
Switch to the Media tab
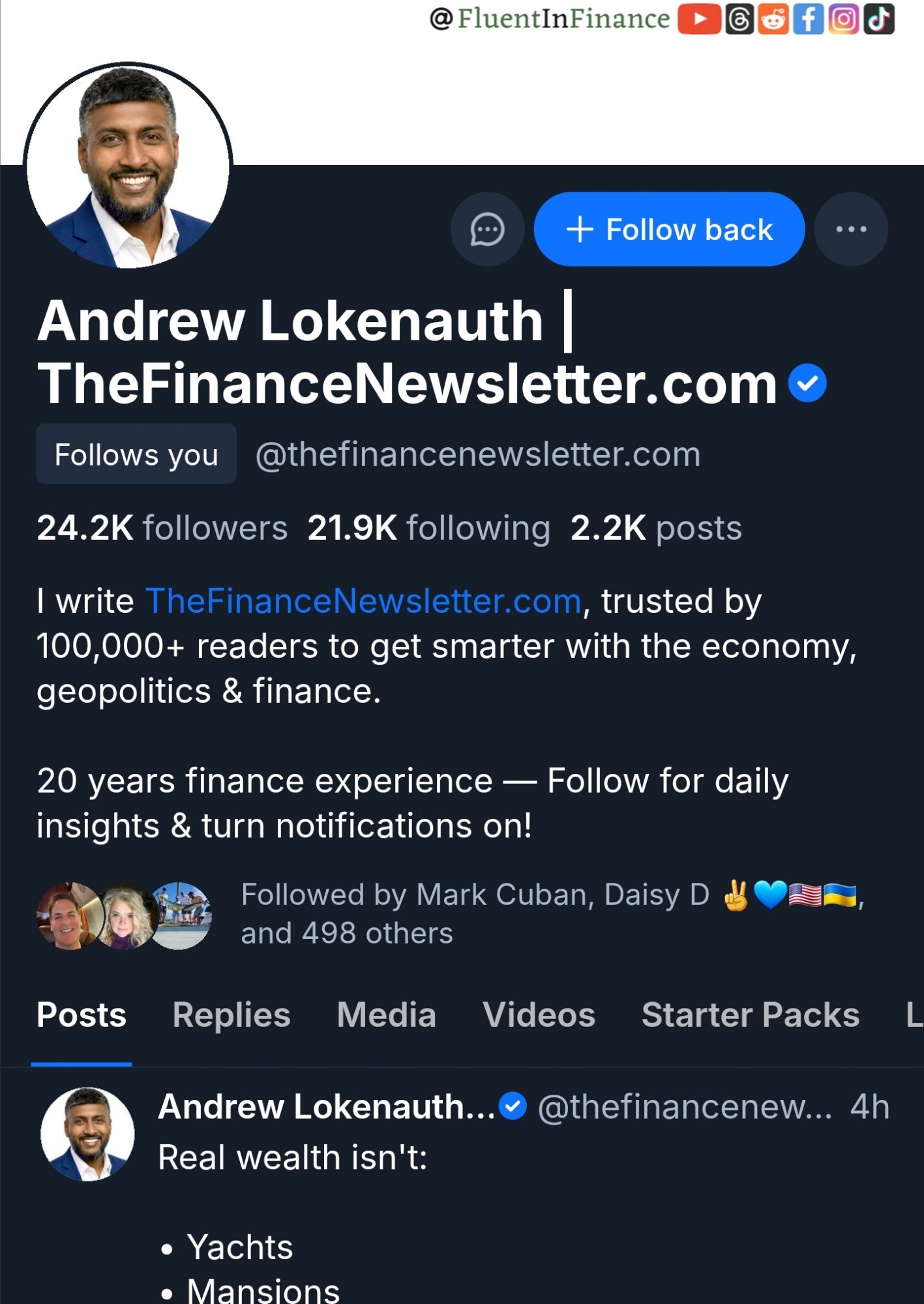tap(386, 1015)
